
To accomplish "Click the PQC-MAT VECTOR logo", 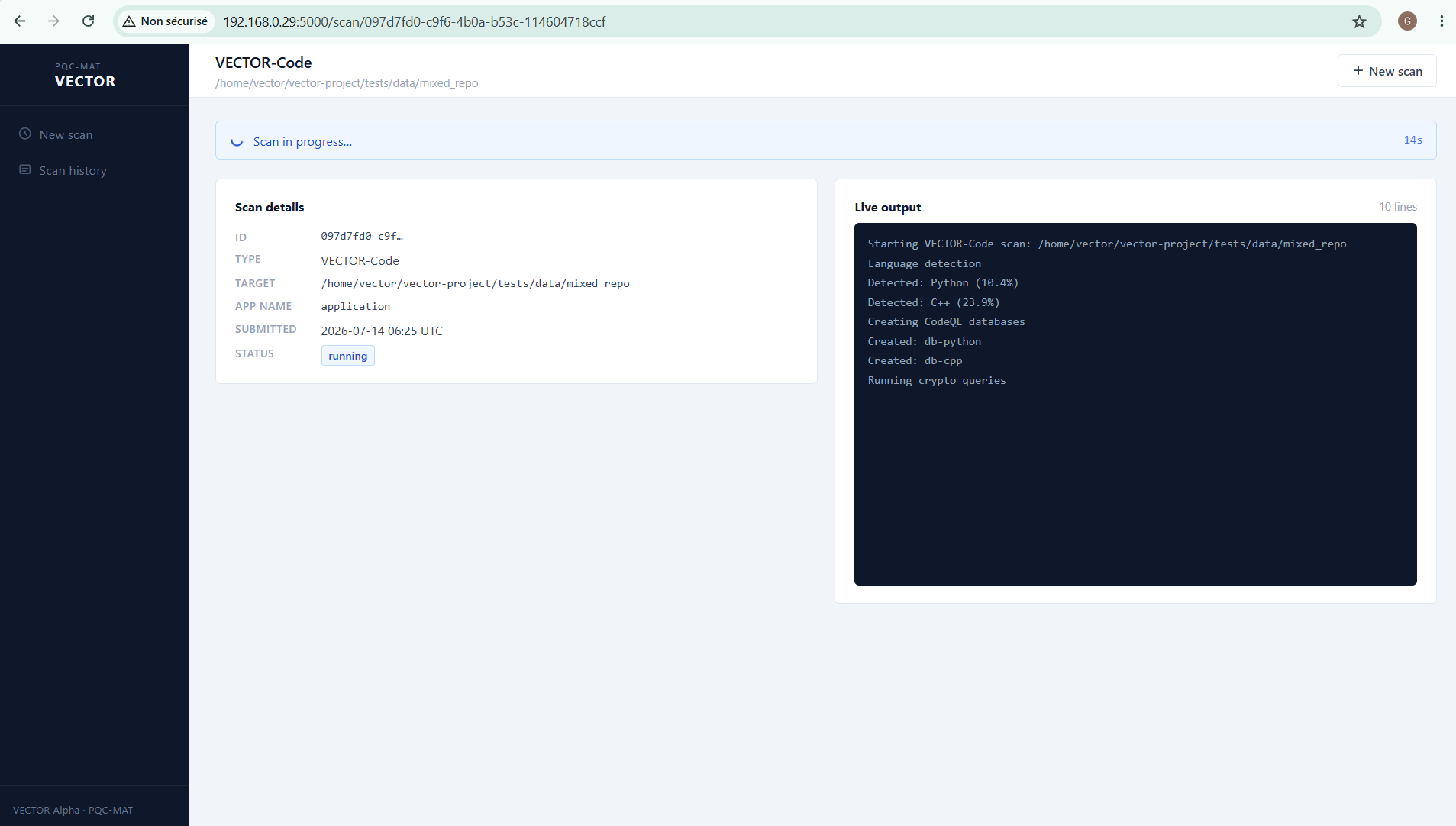I will (x=85, y=76).
